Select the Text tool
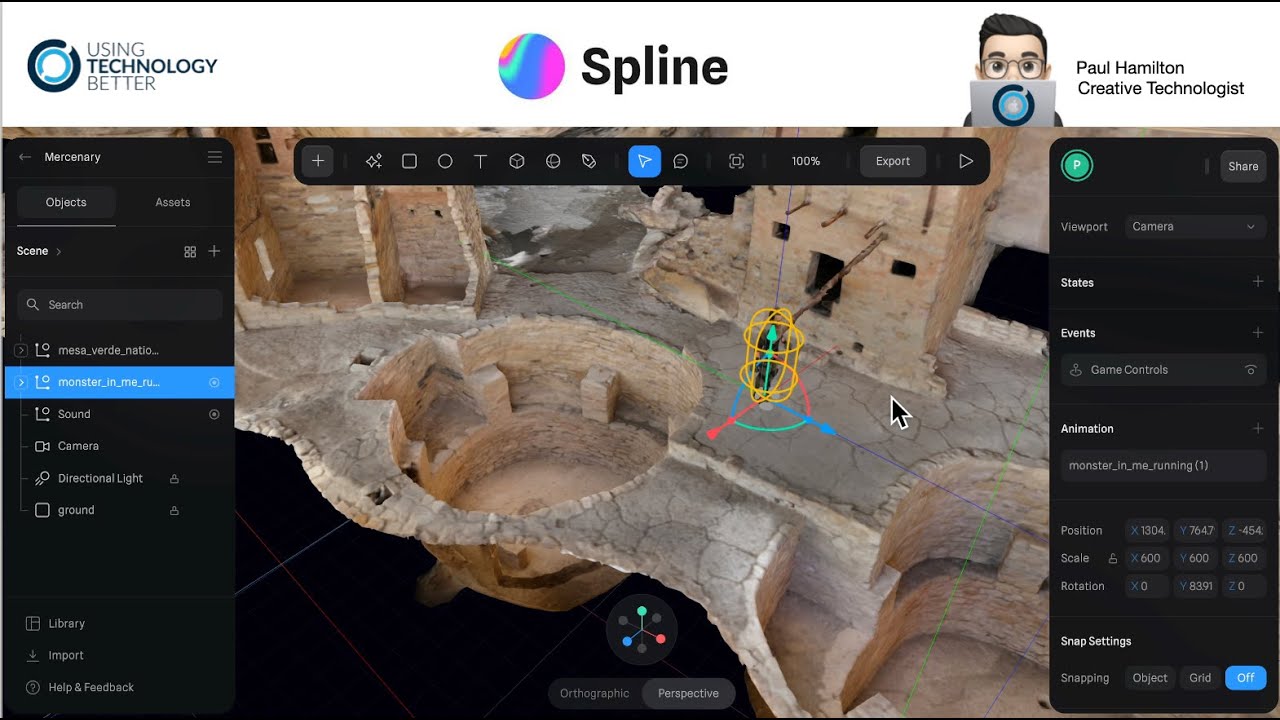 pyautogui.click(x=481, y=161)
